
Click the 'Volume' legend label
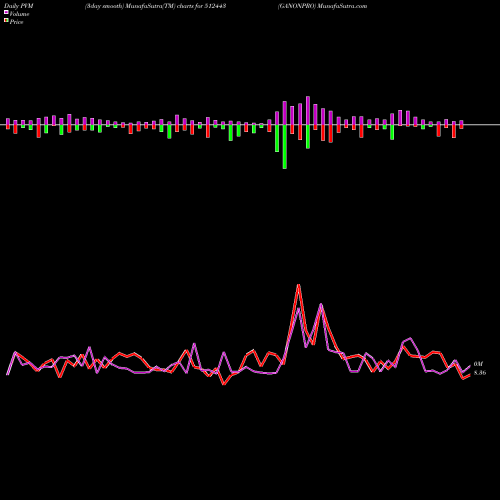pos(19,14)
